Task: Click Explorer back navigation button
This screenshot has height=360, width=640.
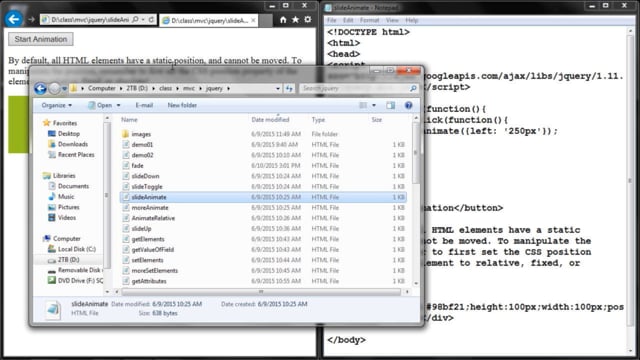Action: coord(40,88)
